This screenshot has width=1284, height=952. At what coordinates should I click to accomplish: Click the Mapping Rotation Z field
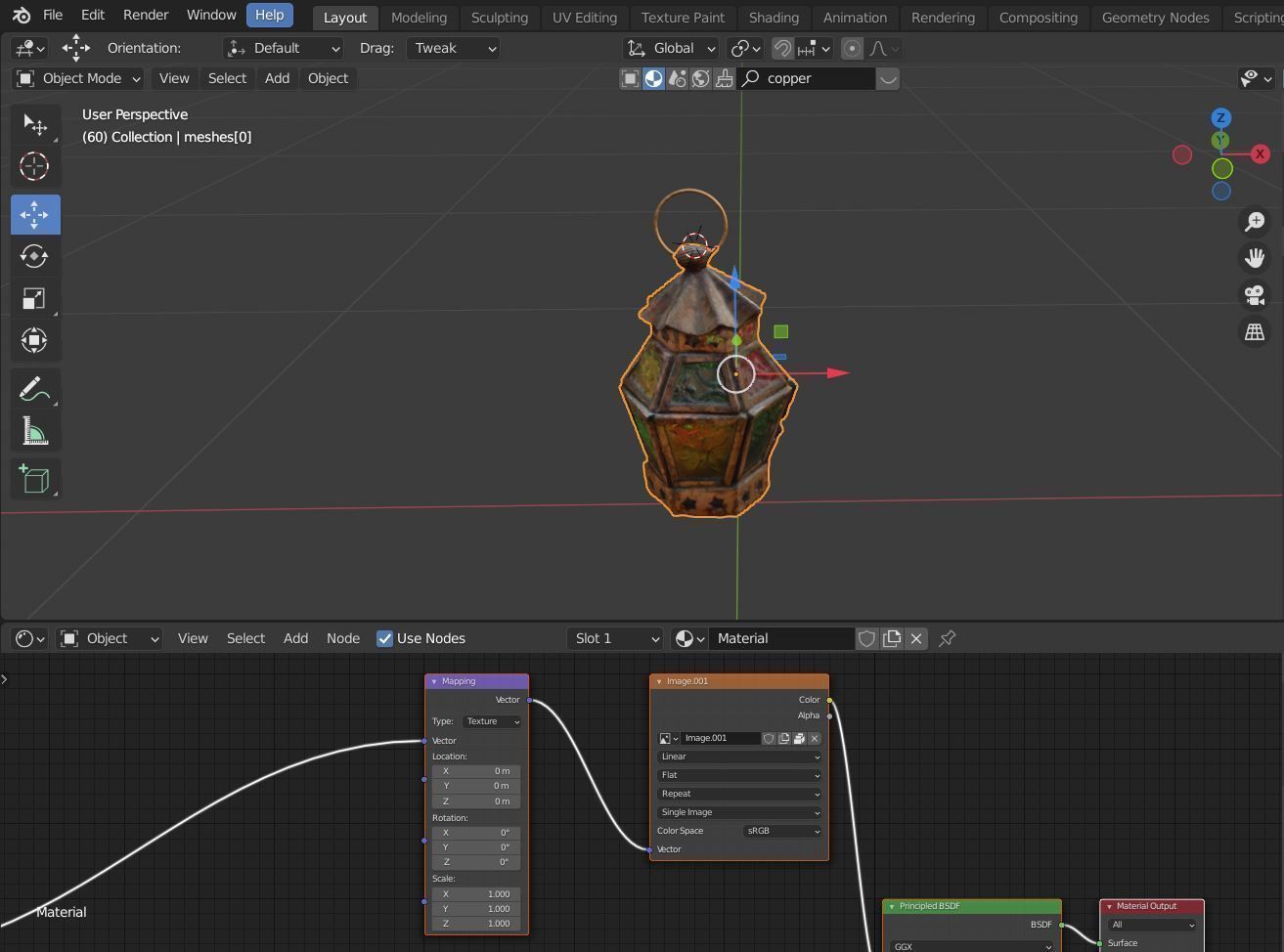click(x=476, y=862)
